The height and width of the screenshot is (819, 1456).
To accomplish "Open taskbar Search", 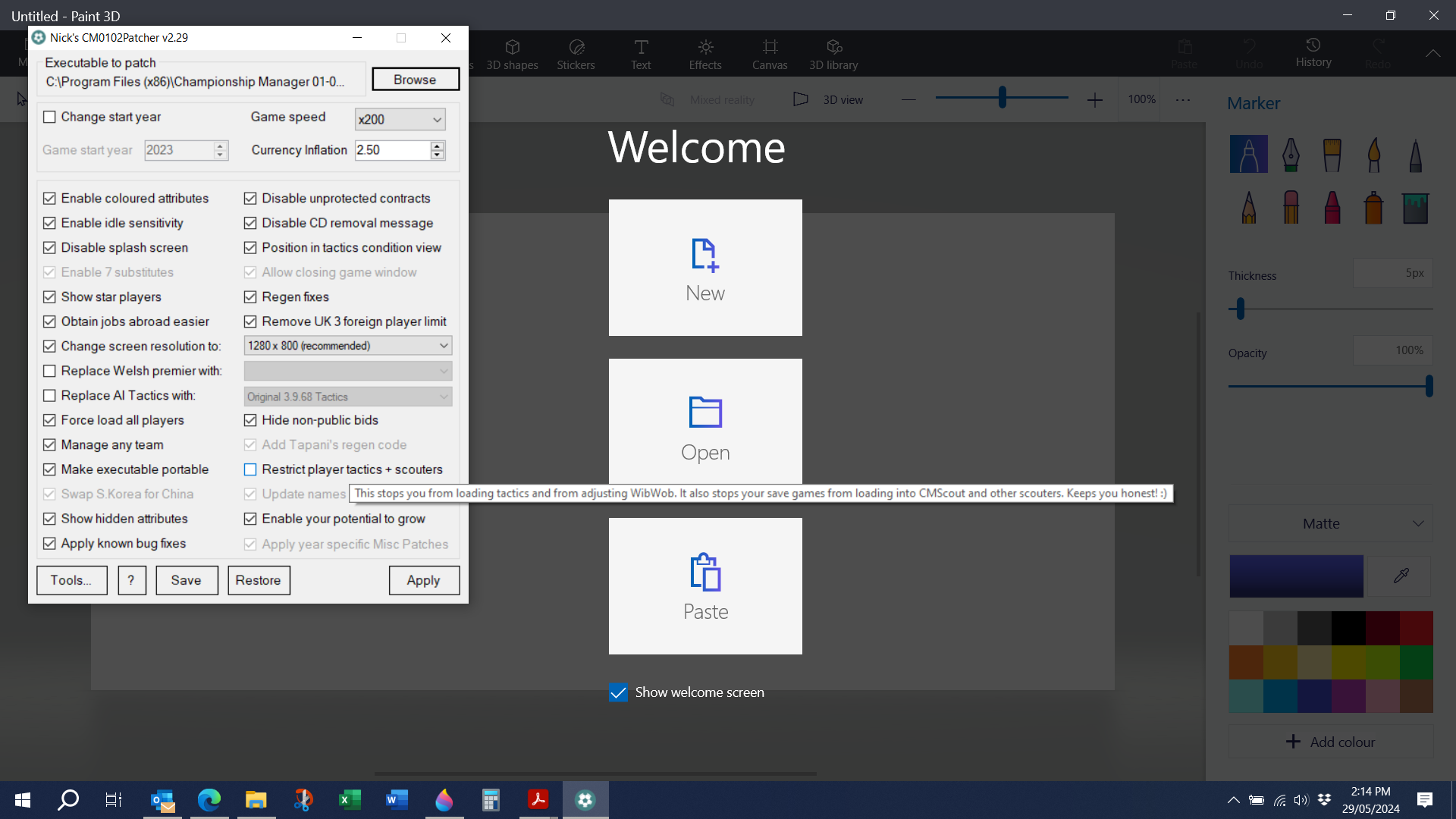I will tap(68, 800).
